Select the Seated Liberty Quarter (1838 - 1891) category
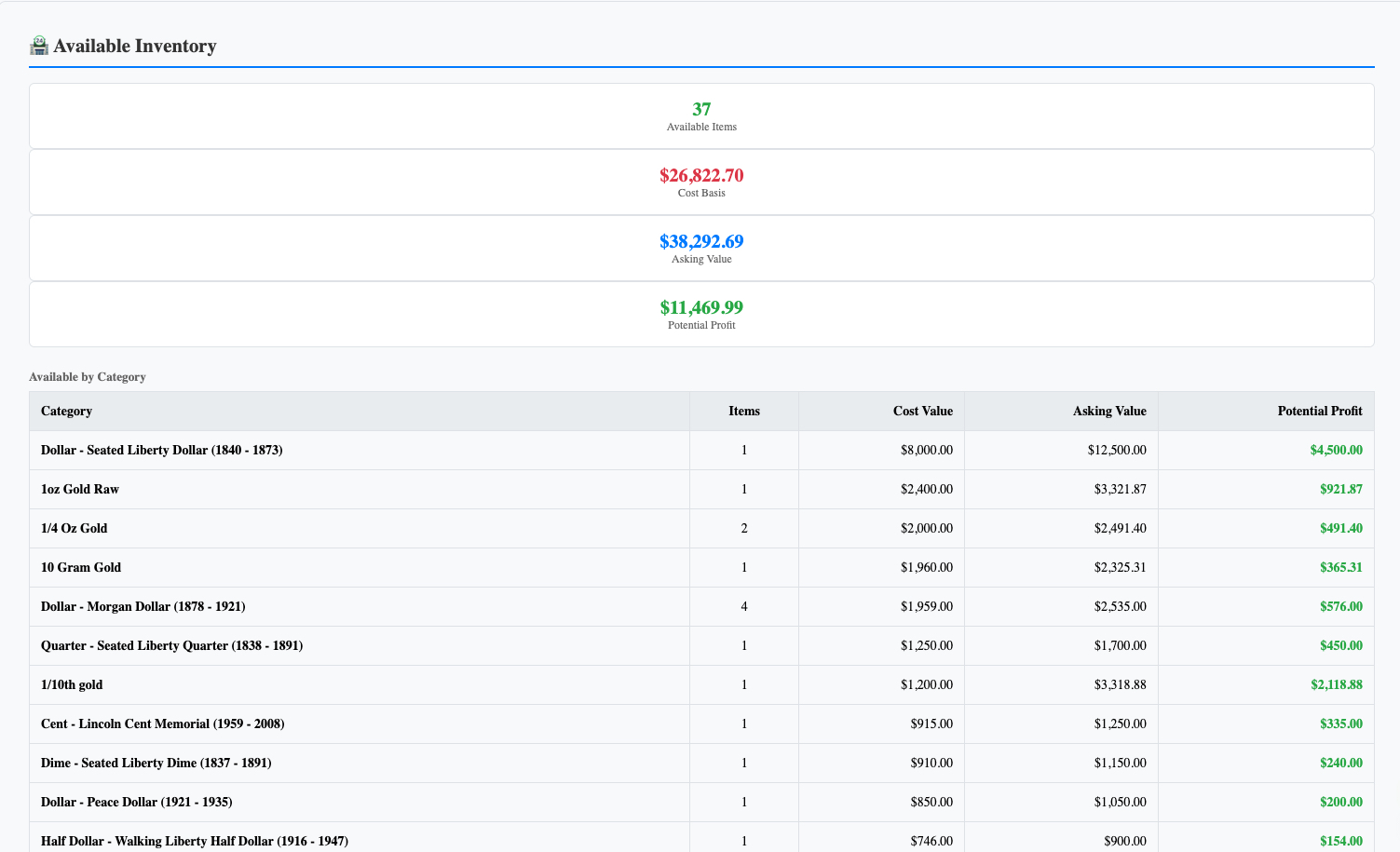 [x=172, y=645]
